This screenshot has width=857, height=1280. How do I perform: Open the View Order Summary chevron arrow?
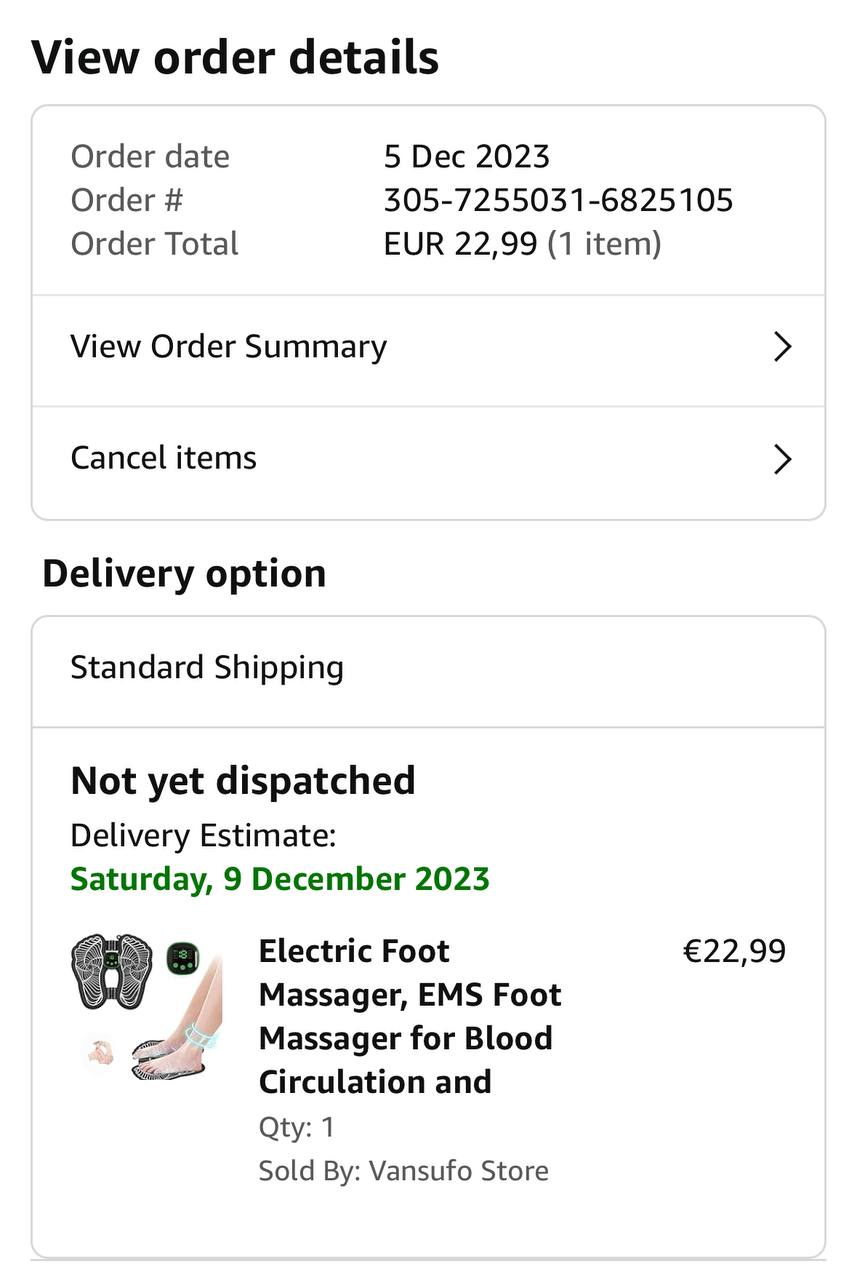(x=783, y=347)
